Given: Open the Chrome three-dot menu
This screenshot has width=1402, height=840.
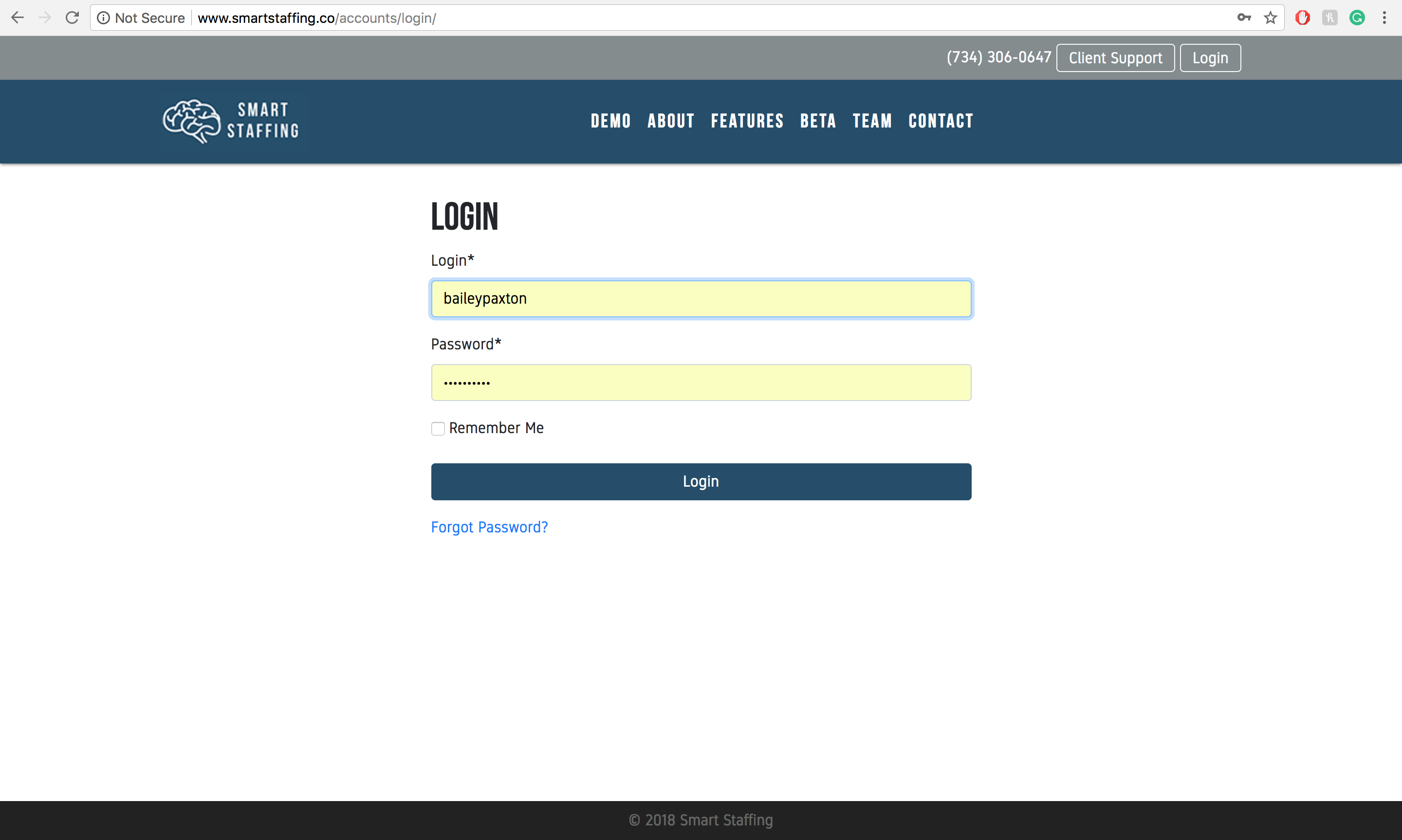Looking at the screenshot, I should click(x=1384, y=18).
